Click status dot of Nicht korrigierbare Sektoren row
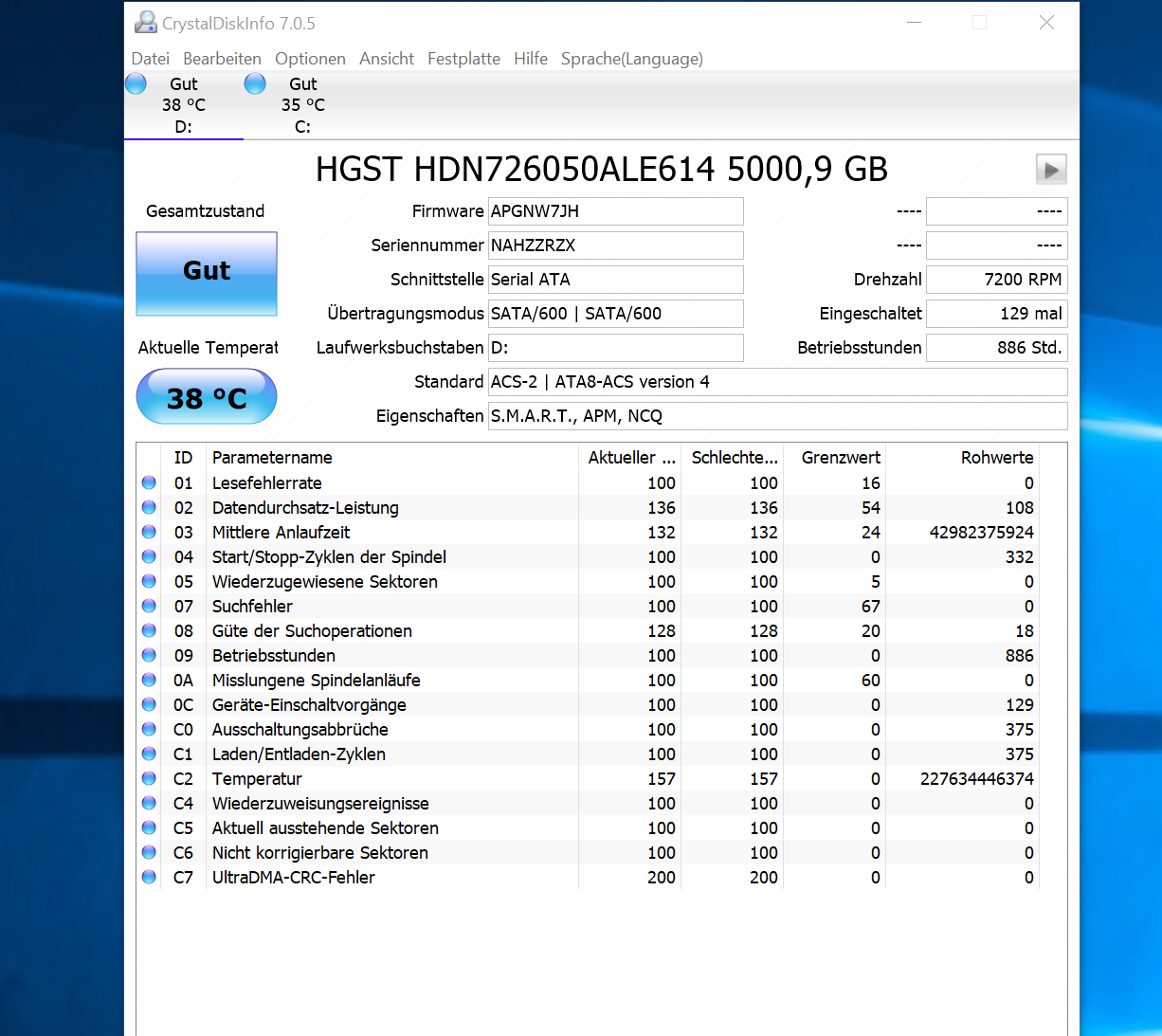 click(149, 852)
